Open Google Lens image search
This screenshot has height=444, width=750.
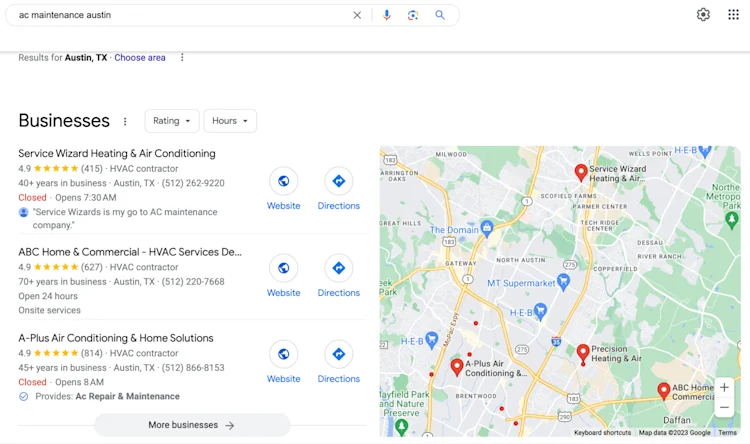[x=413, y=15]
